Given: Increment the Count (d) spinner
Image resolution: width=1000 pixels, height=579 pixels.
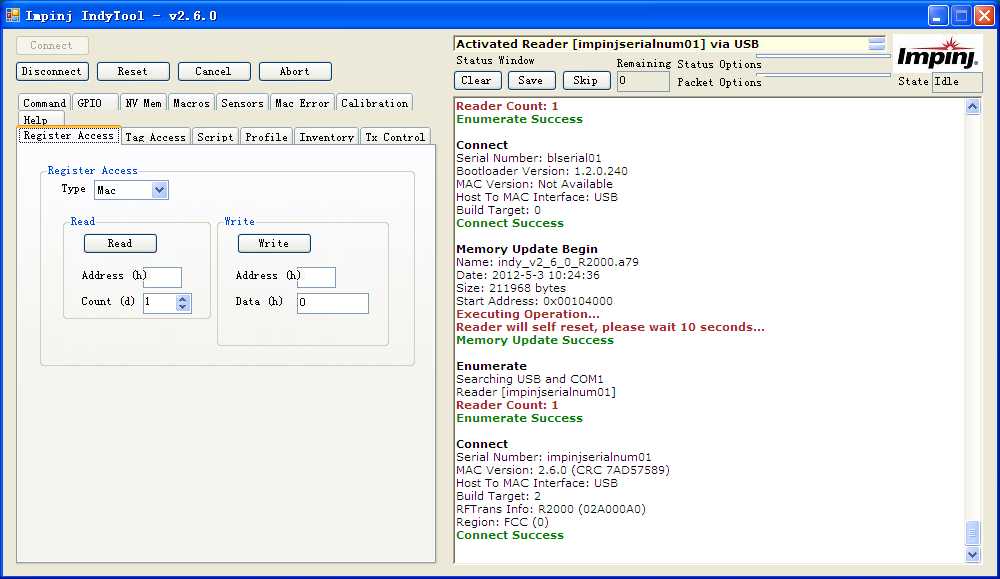Looking at the screenshot, I should 183,298.
